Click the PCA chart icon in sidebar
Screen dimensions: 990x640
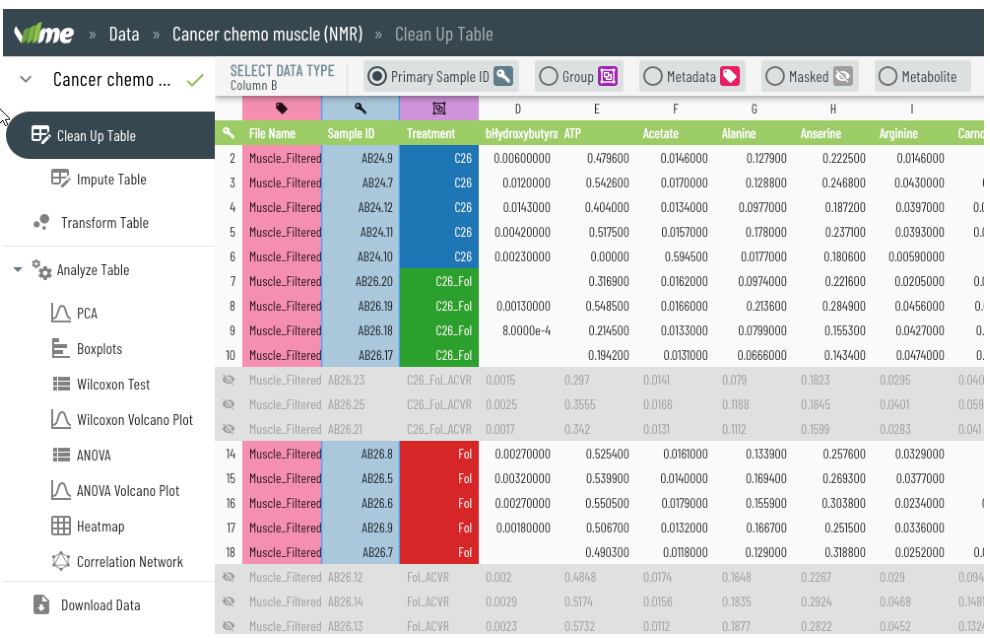60,314
